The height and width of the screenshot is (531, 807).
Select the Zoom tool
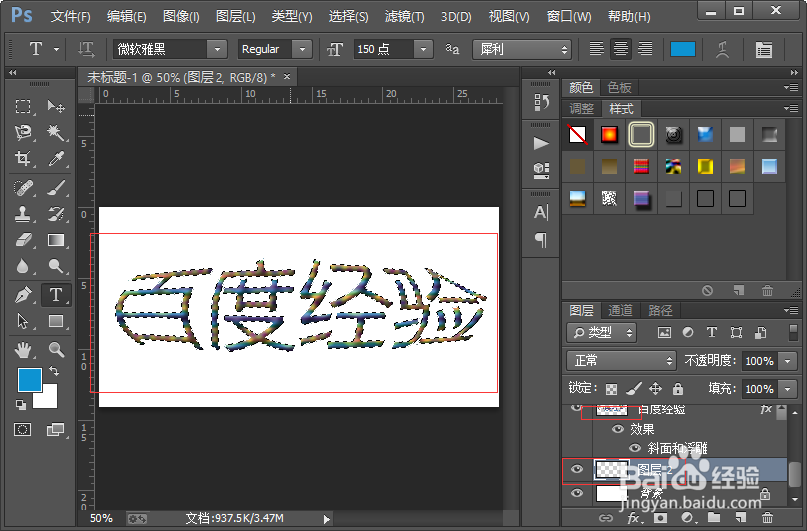[x=56, y=350]
